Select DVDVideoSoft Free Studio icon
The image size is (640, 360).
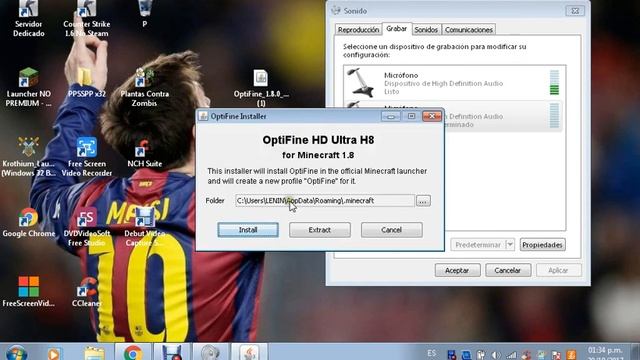point(87,227)
